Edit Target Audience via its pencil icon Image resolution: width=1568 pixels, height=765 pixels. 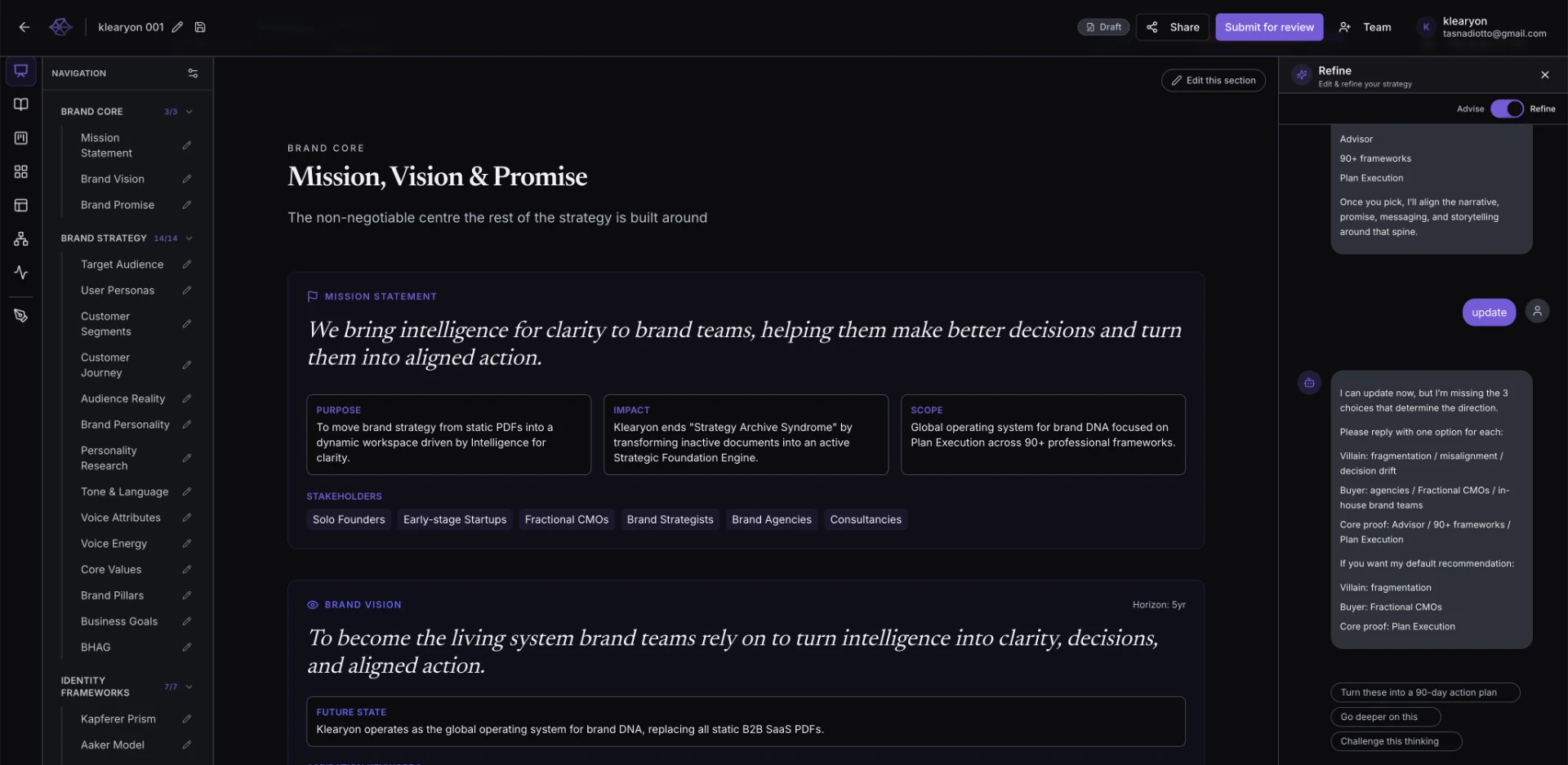187,265
